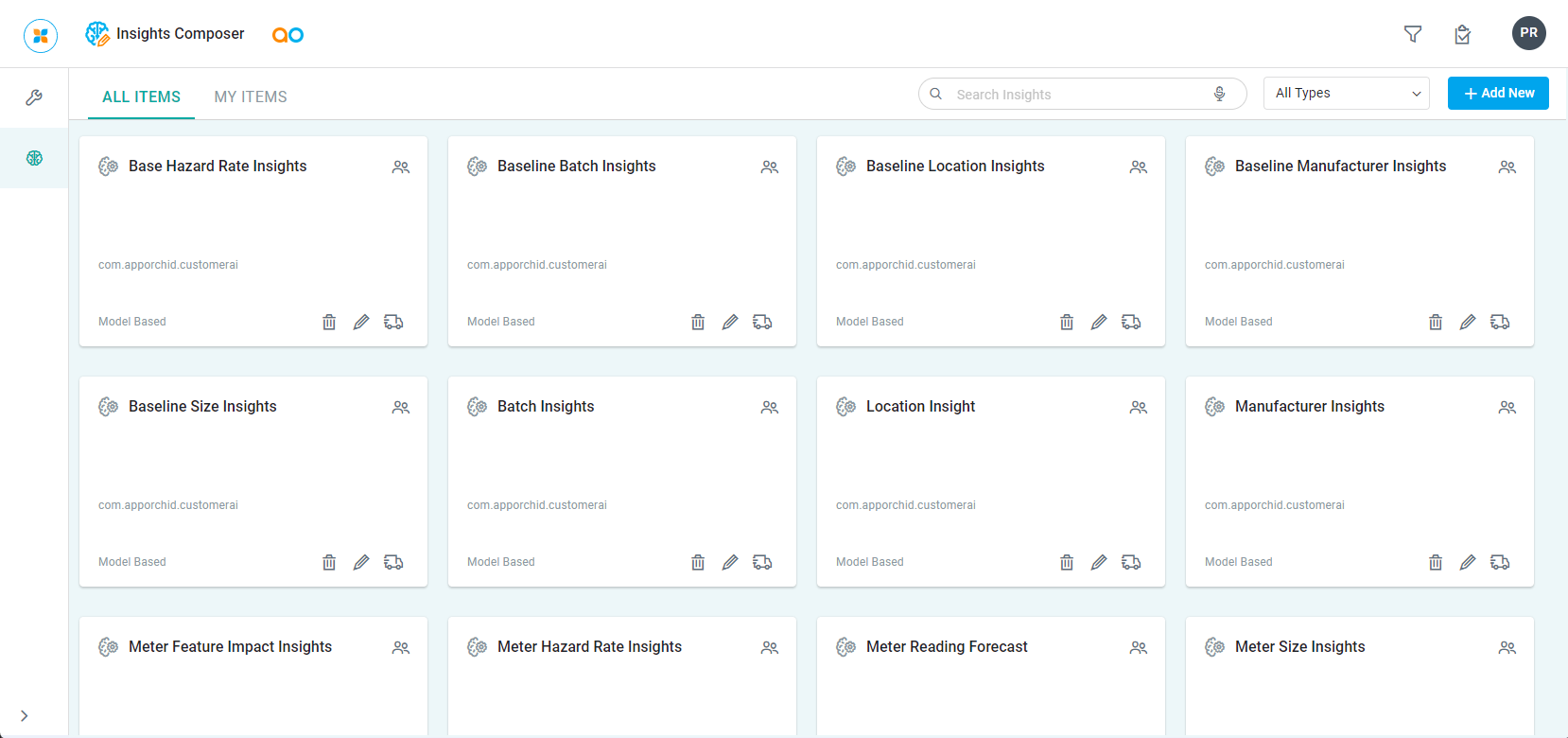Switch to the MY ITEMS tab
The height and width of the screenshot is (738, 1568).
point(251,97)
